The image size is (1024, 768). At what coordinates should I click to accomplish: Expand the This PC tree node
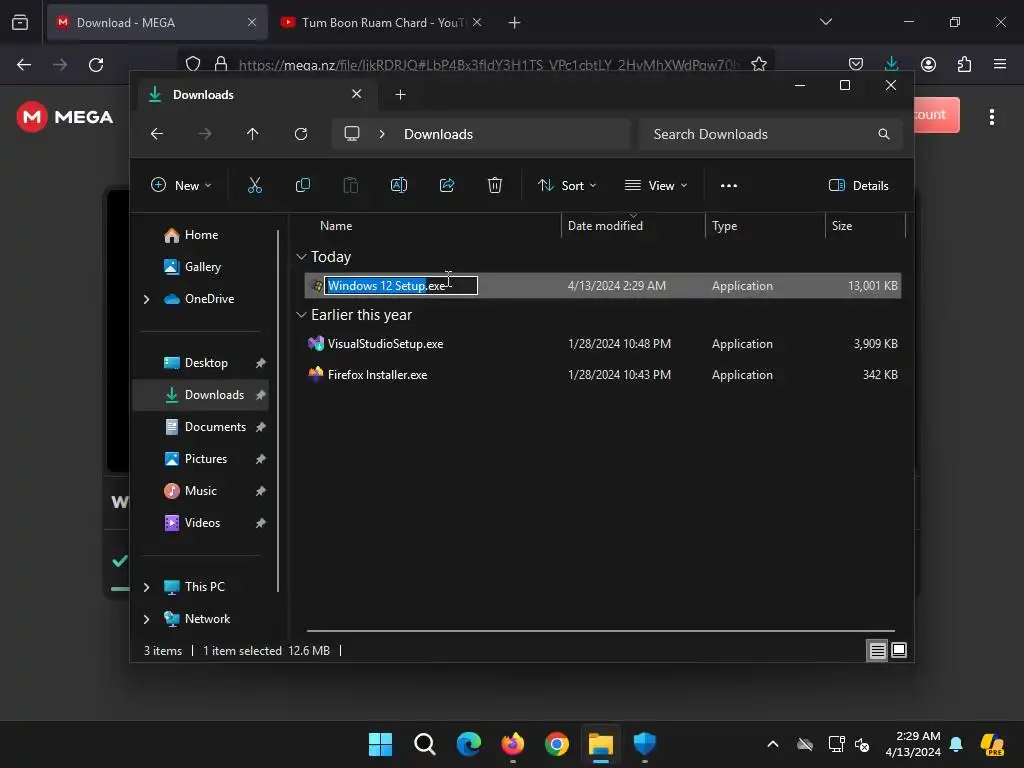[146, 587]
